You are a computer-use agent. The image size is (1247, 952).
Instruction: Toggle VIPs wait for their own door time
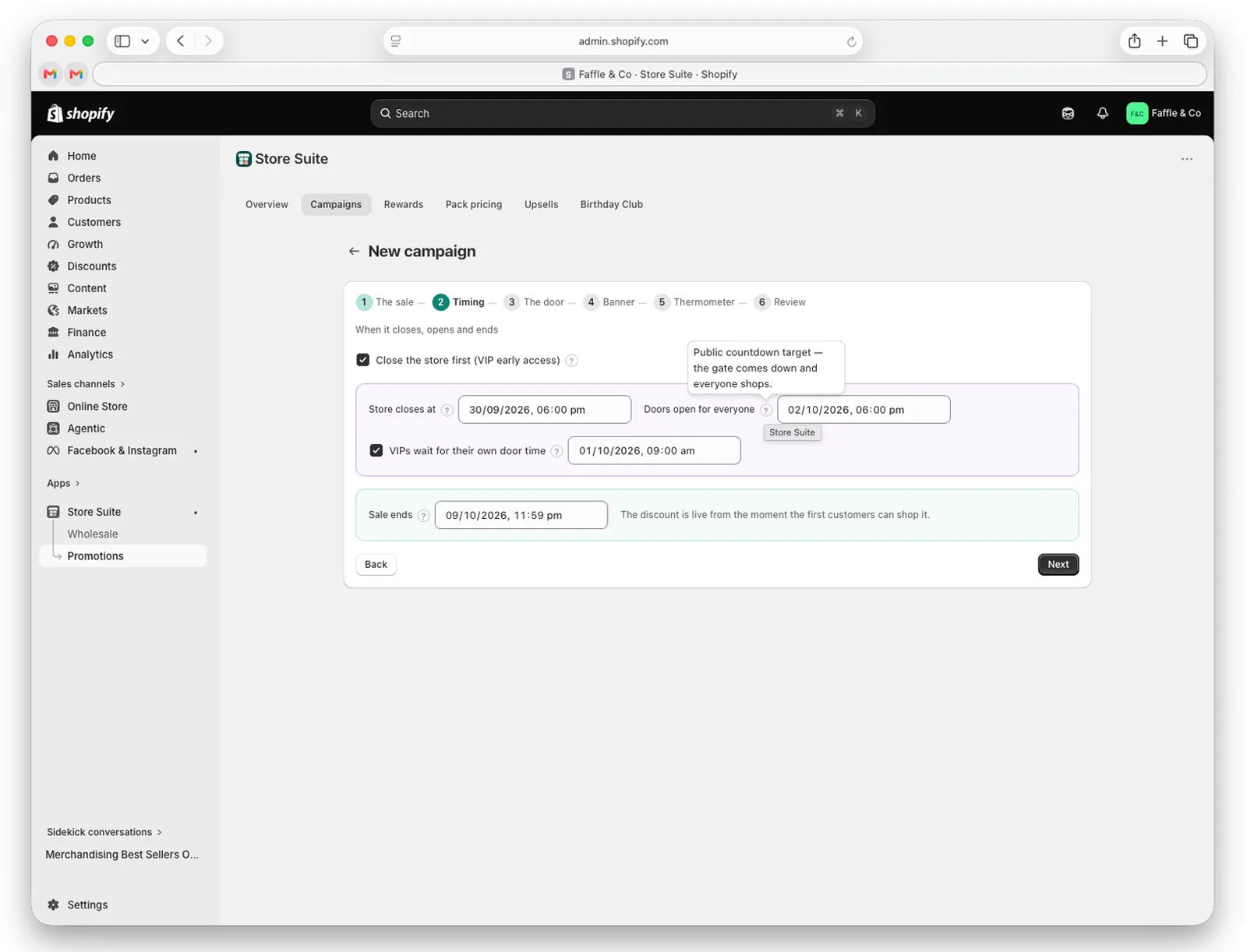tap(376, 450)
